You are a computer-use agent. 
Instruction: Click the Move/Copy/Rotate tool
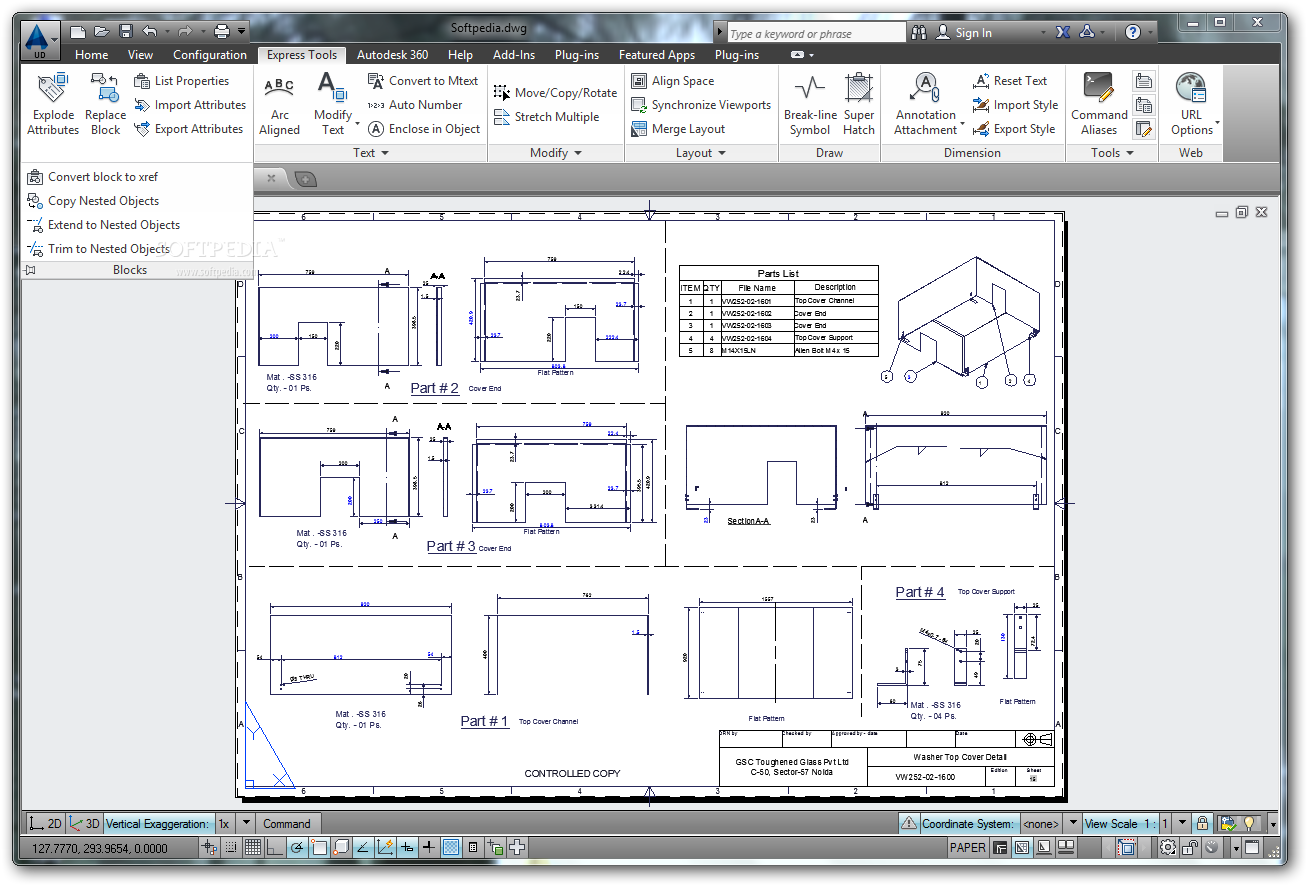coord(556,92)
